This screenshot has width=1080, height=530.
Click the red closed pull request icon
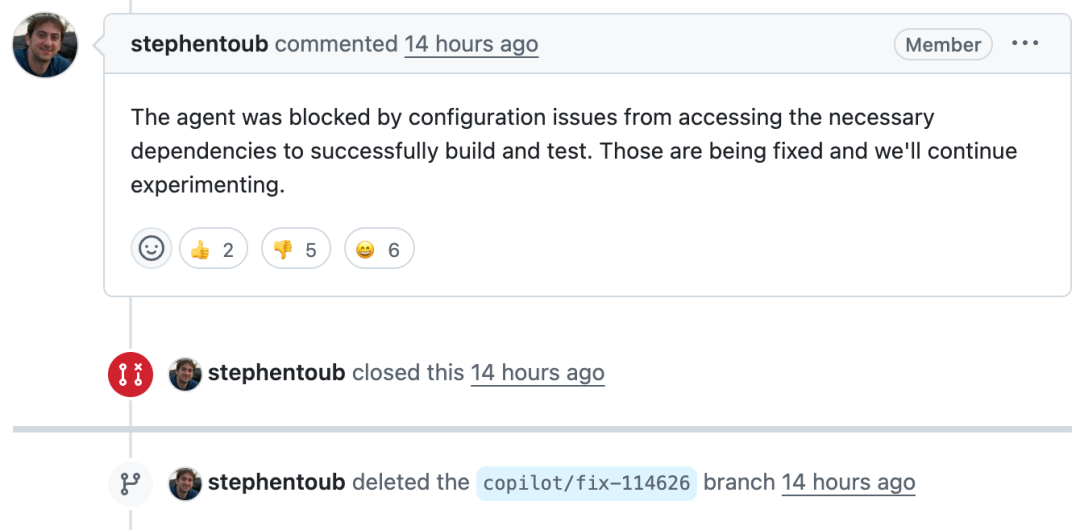(130, 374)
